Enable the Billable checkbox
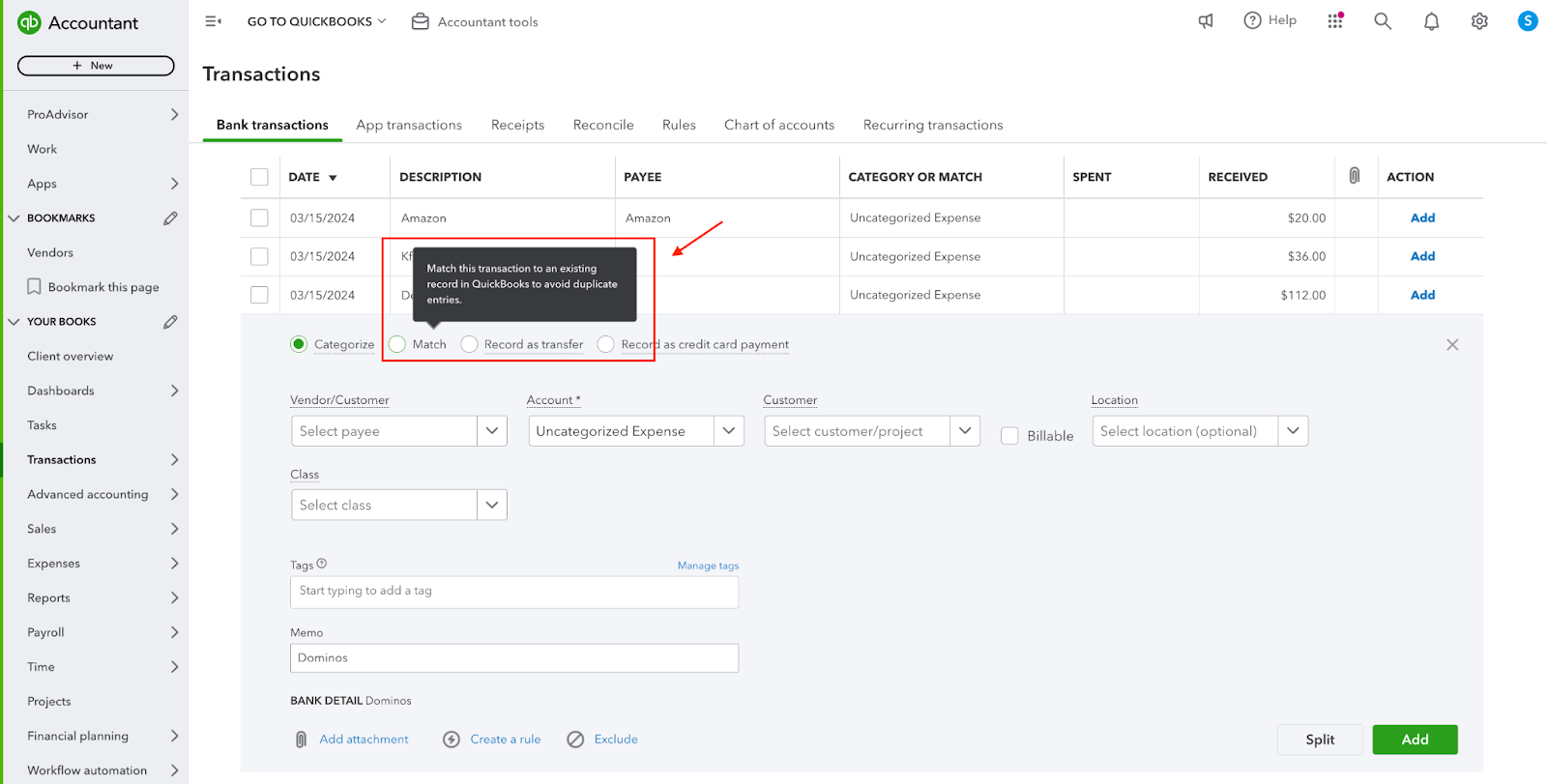The width and height of the screenshot is (1547, 784). 1009,436
